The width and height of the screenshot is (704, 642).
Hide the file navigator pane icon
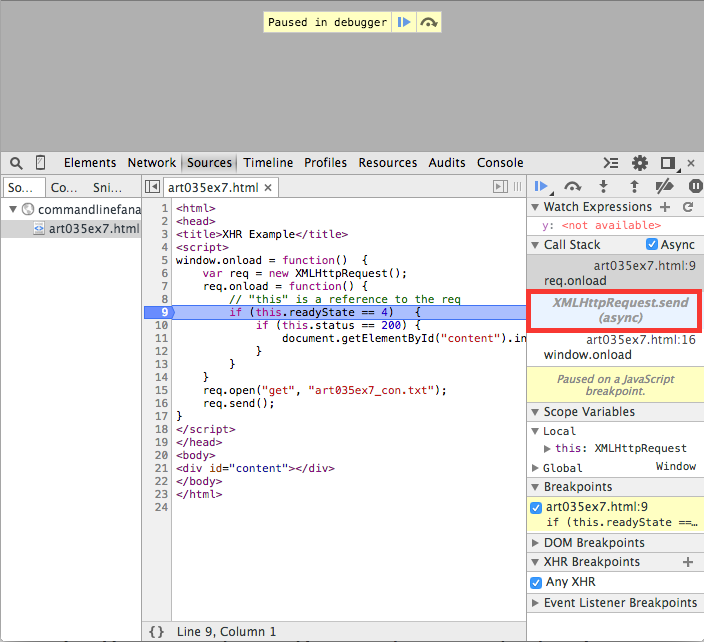click(152, 187)
